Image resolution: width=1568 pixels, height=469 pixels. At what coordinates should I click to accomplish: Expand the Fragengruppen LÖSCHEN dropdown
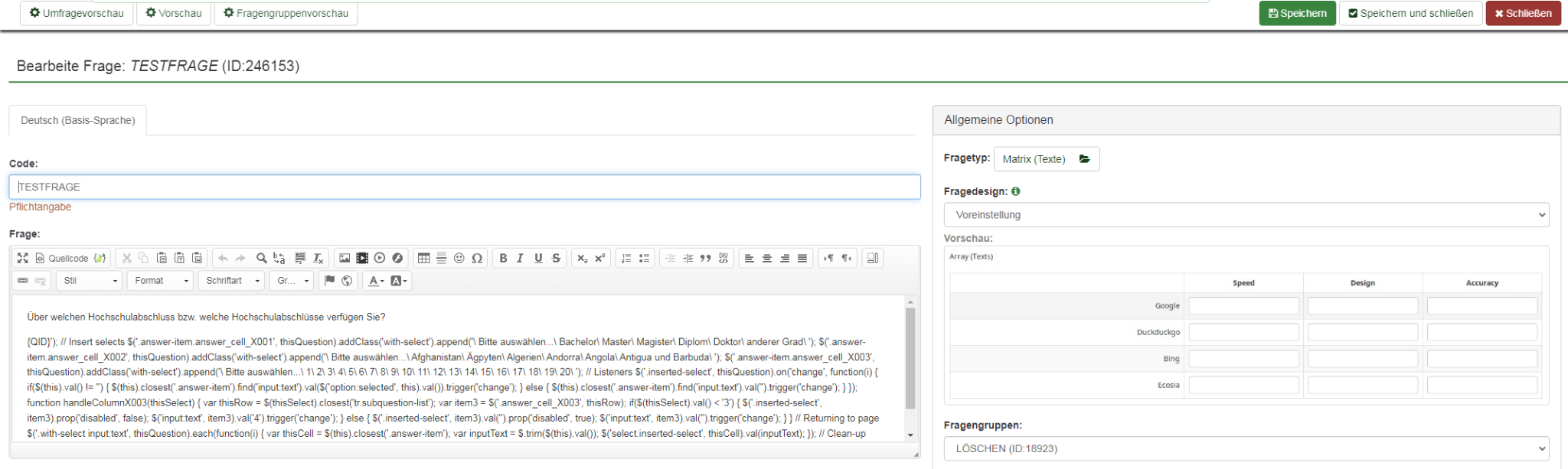pyautogui.click(x=1246, y=448)
